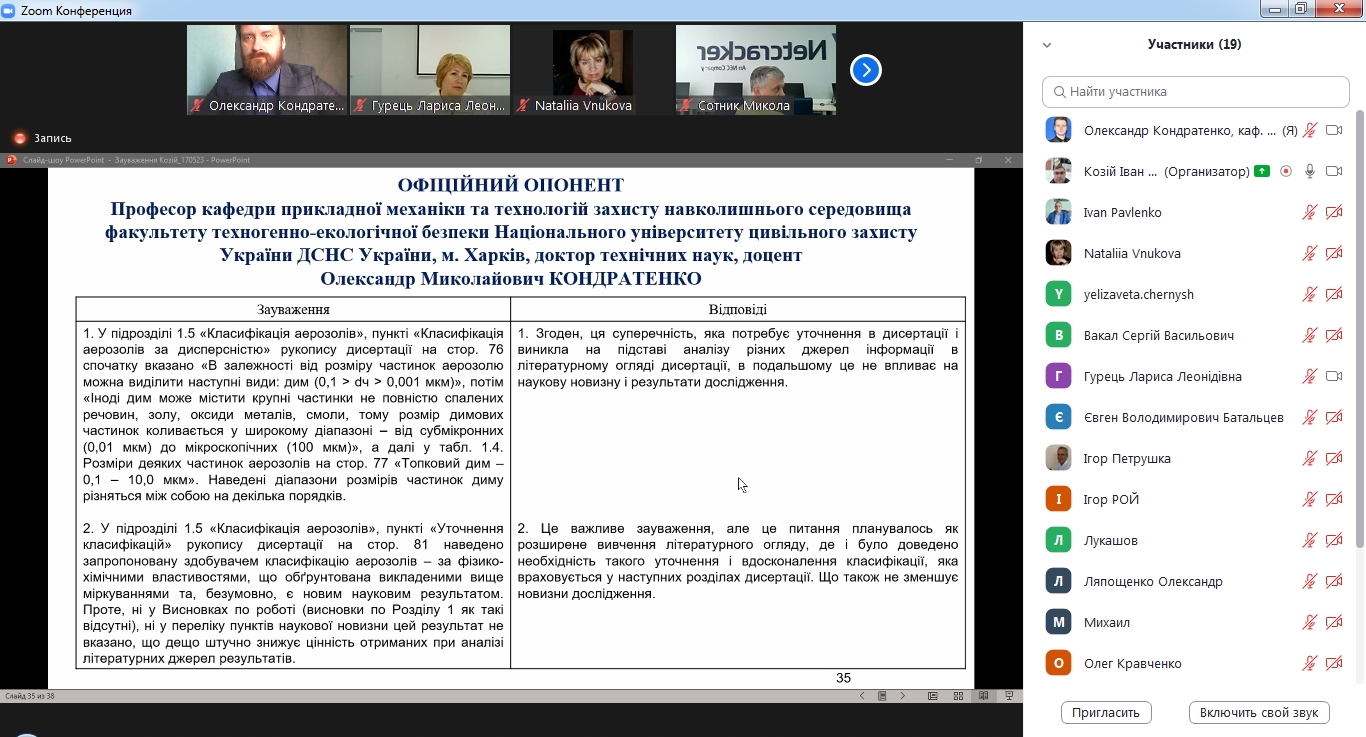The width and height of the screenshot is (1366, 737).
Task: Select participant Олег Кравченко in the list
Action: point(1132,663)
